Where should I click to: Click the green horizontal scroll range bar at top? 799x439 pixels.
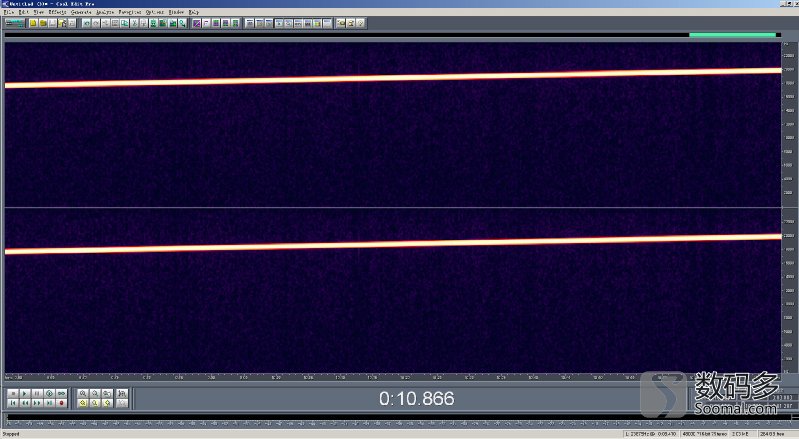pos(732,35)
